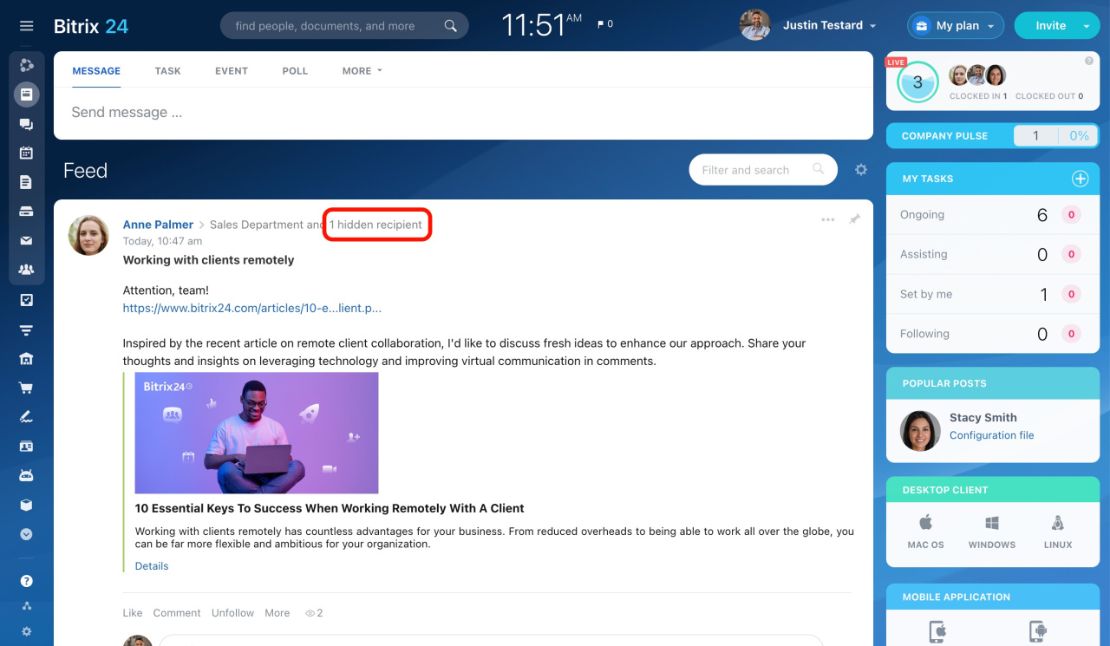Viewport: 1110px width, 646px height.
Task: Open Anne Palmer's profile link
Action: (158, 224)
